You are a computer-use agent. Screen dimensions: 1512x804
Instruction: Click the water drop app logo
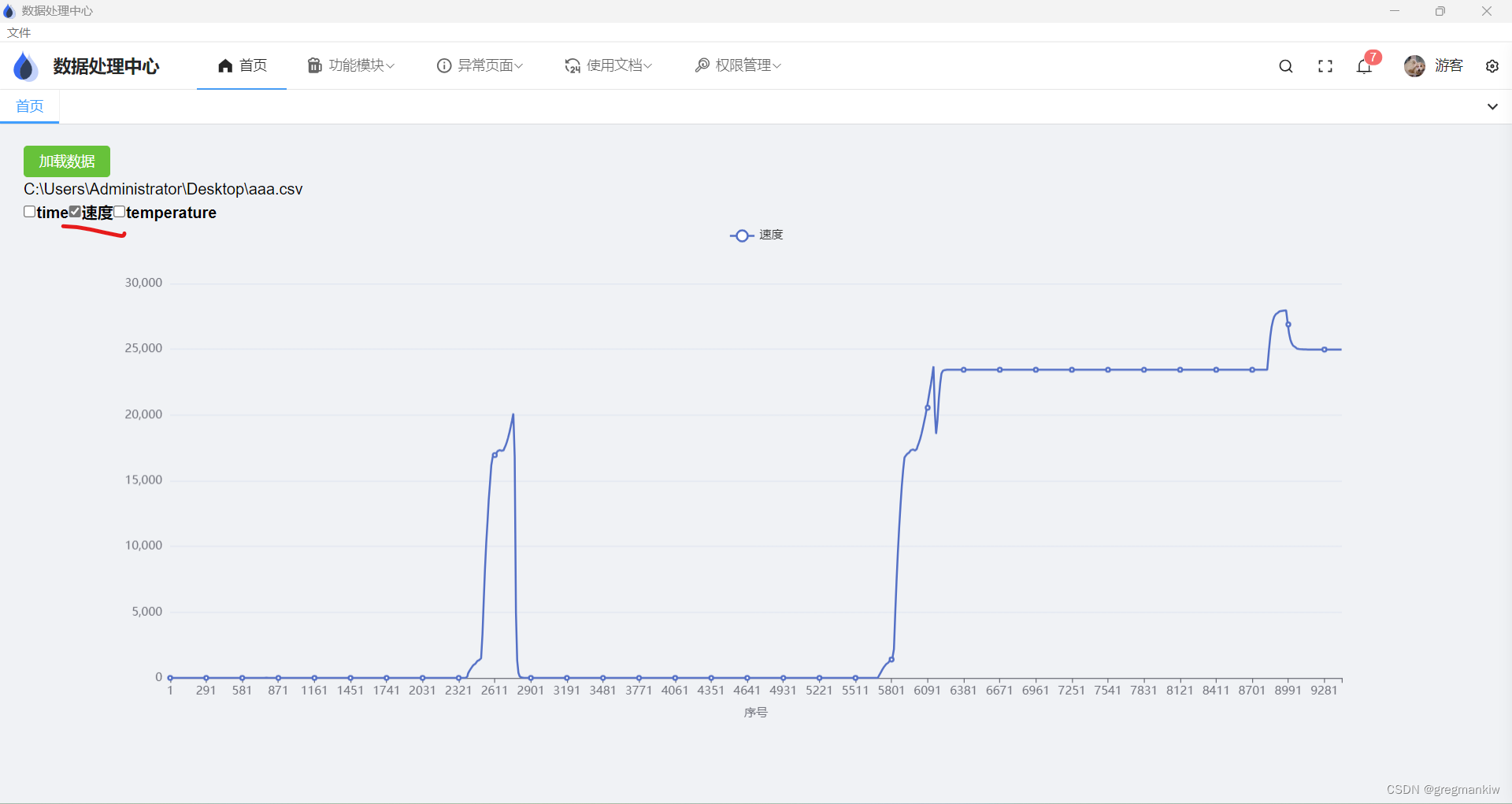(25, 66)
